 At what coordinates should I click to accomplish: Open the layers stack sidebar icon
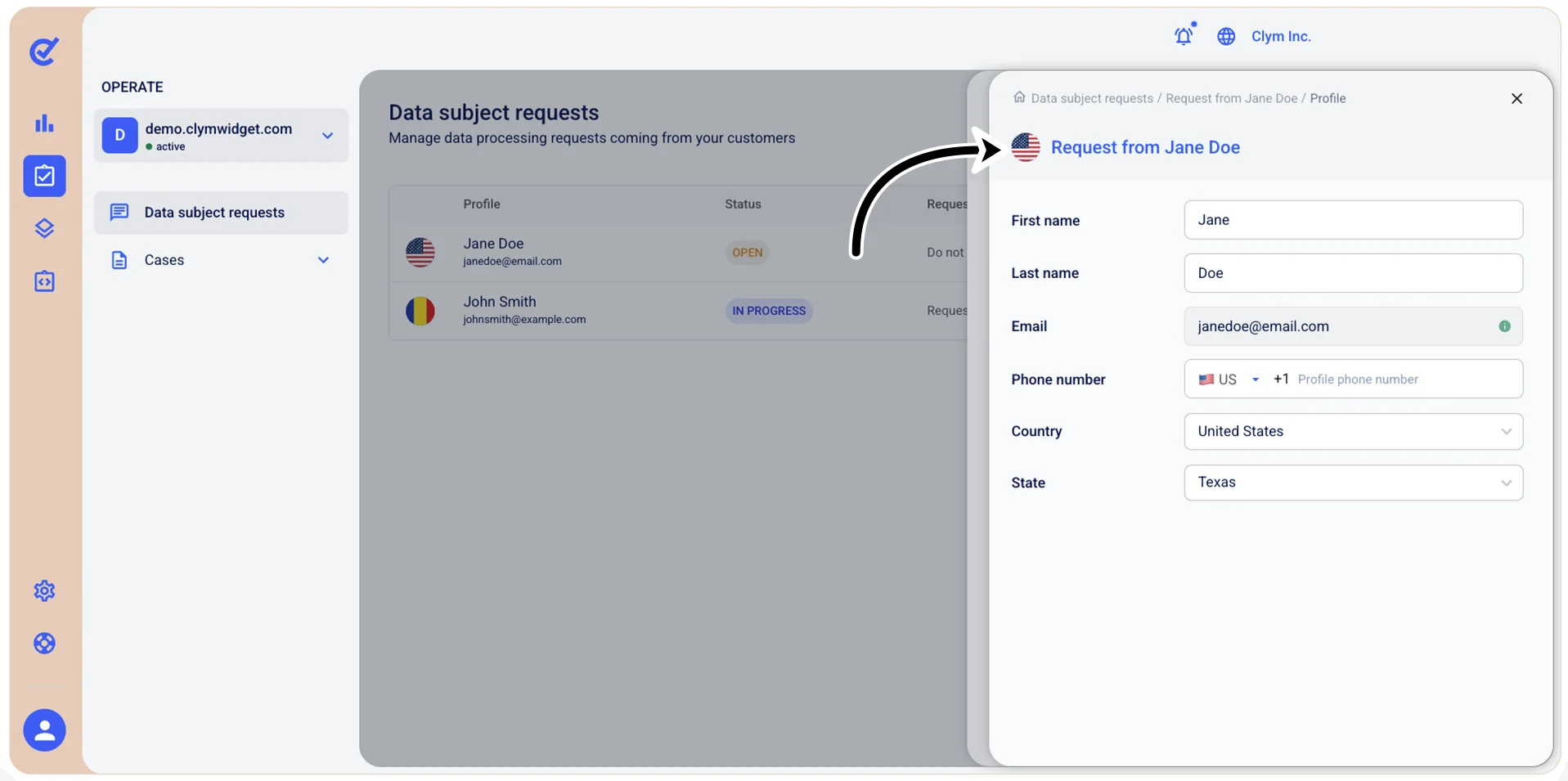44,228
